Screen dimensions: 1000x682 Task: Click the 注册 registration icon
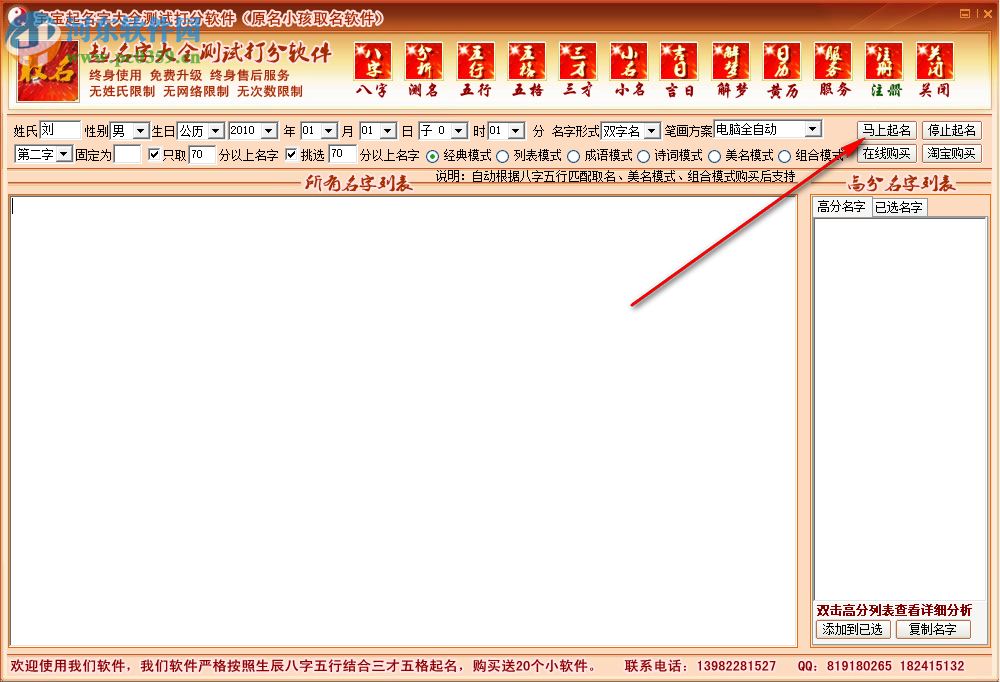(883, 62)
